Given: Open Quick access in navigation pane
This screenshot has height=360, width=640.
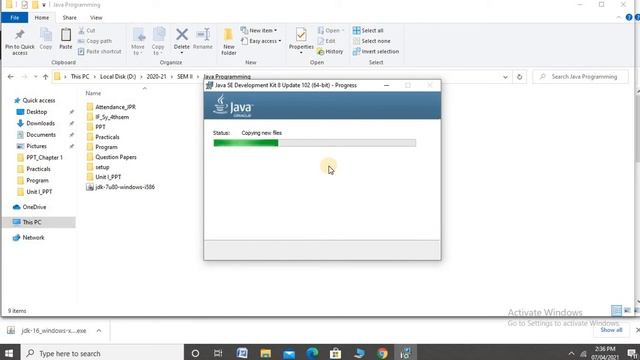Looking at the screenshot, I should pos(35,100).
